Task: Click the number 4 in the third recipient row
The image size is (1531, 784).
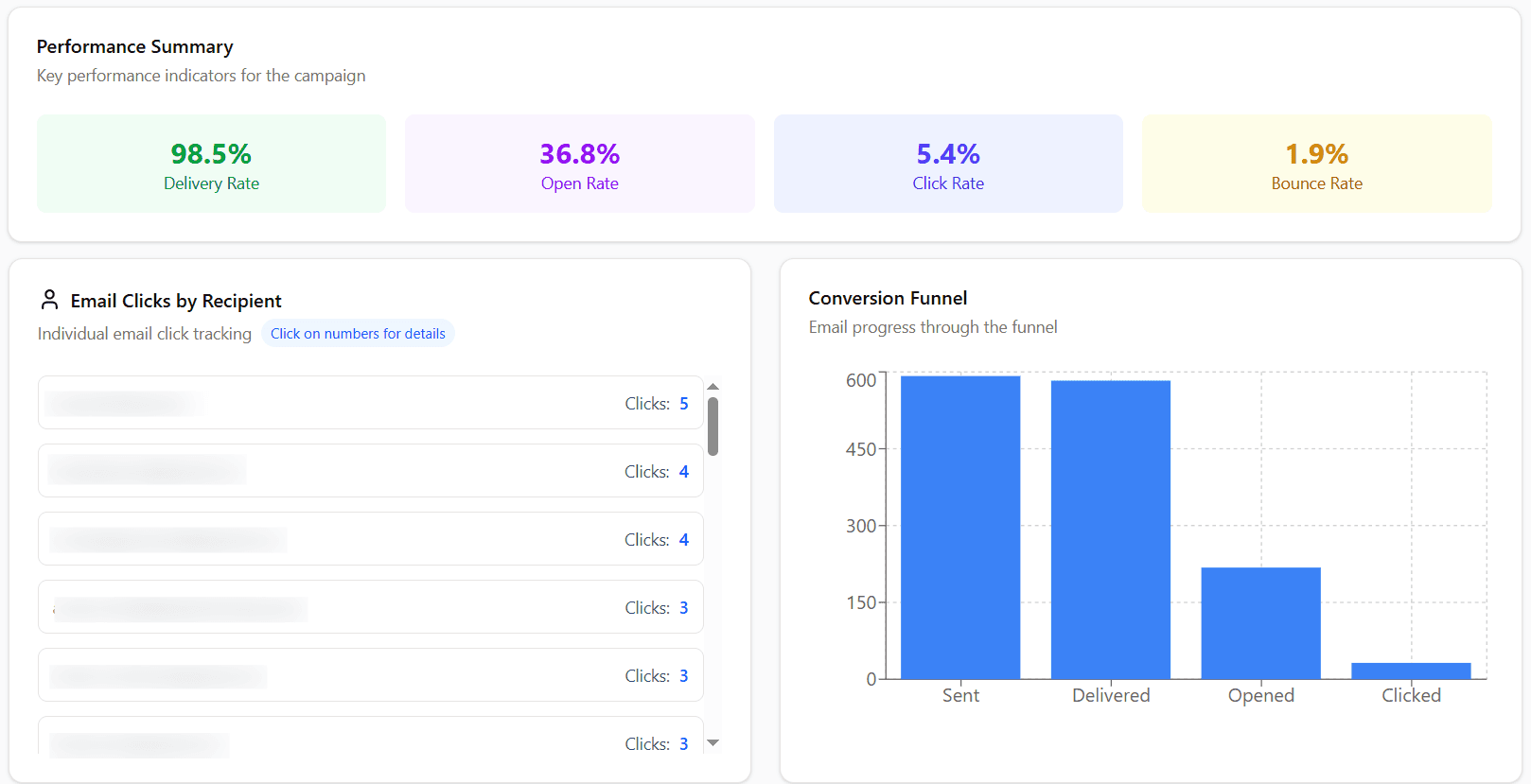Action: coord(683,540)
